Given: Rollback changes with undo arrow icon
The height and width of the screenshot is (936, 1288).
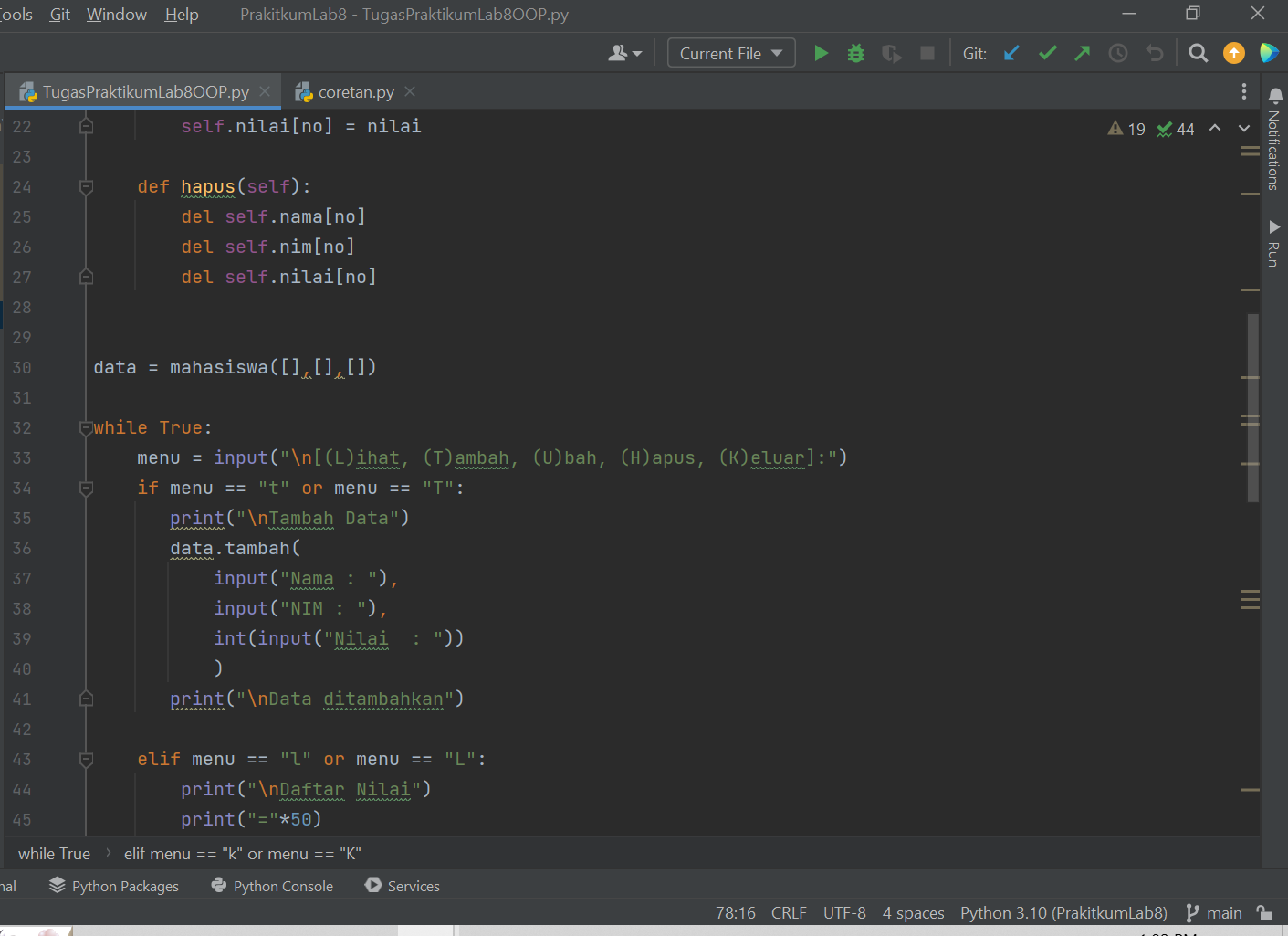Looking at the screenshot, I should click(1155, 53).
